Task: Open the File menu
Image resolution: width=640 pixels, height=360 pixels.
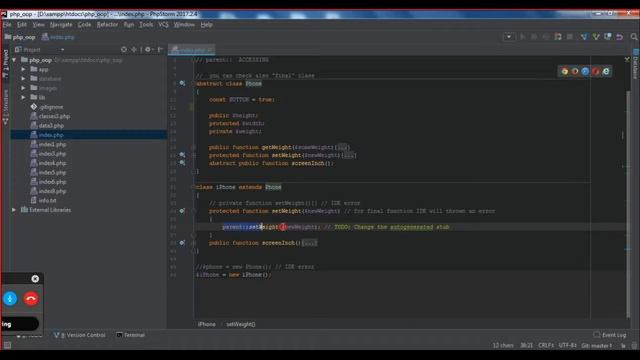Action: coord(7,24)
